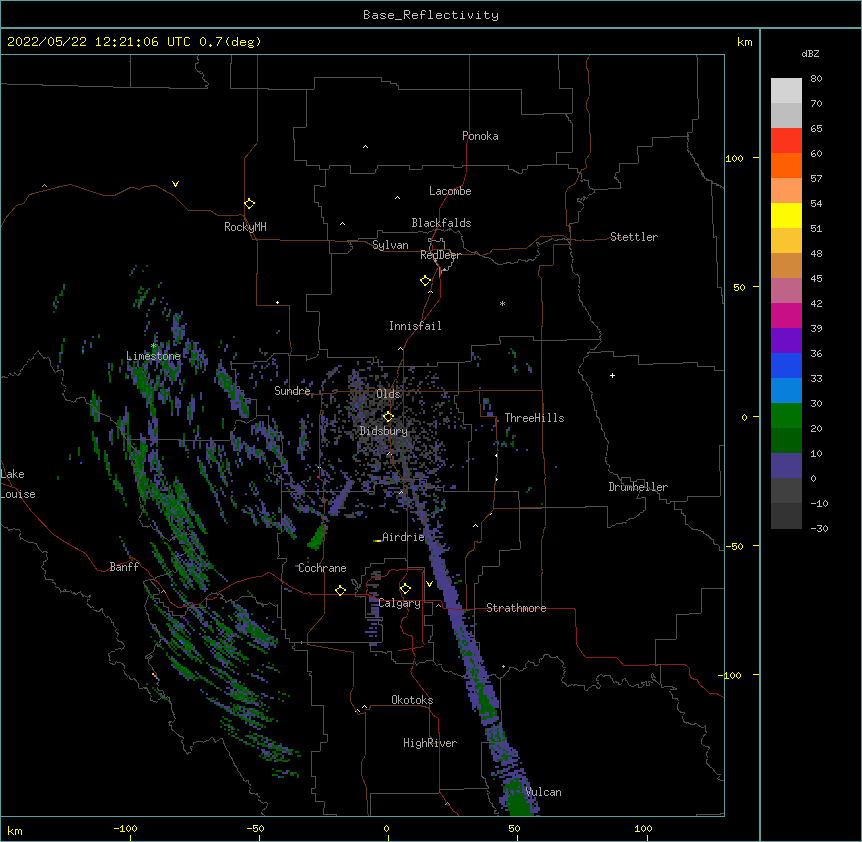Select the light gray 70-80 dBZ swatch
The height and width of the screenshot is (842, 862).
pyautogui.click(x=786, y=90)
